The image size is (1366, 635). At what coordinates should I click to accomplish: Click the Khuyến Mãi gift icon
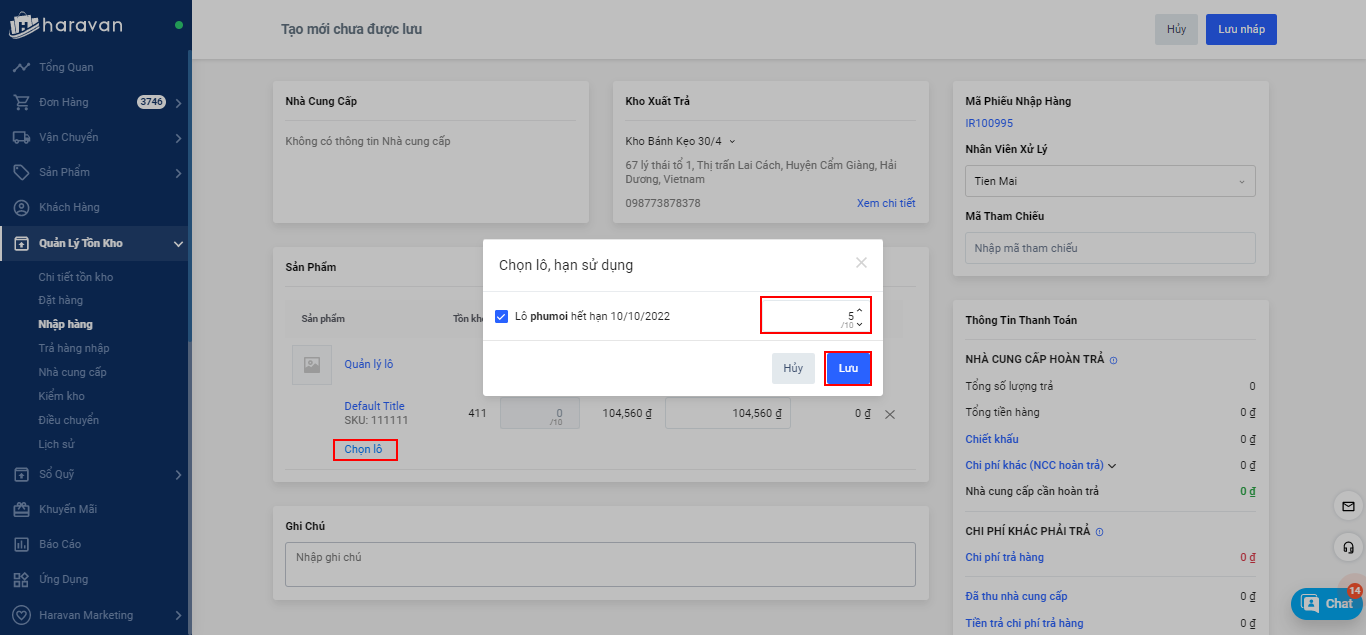click(x=21, y=509)
